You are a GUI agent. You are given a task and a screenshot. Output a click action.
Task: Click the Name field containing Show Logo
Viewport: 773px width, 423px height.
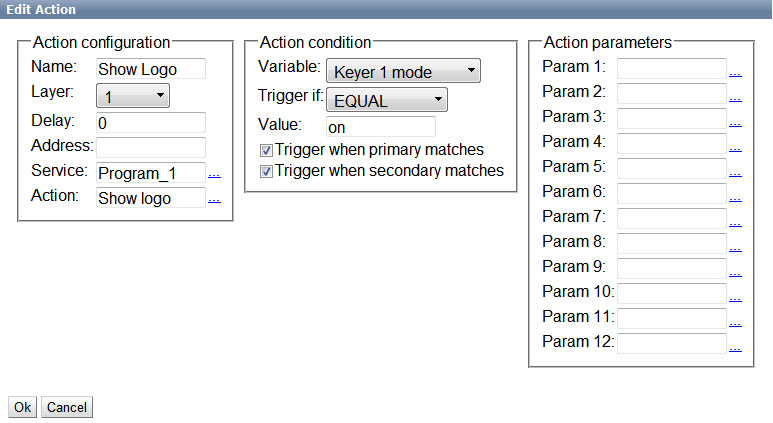tap(151, 69)
